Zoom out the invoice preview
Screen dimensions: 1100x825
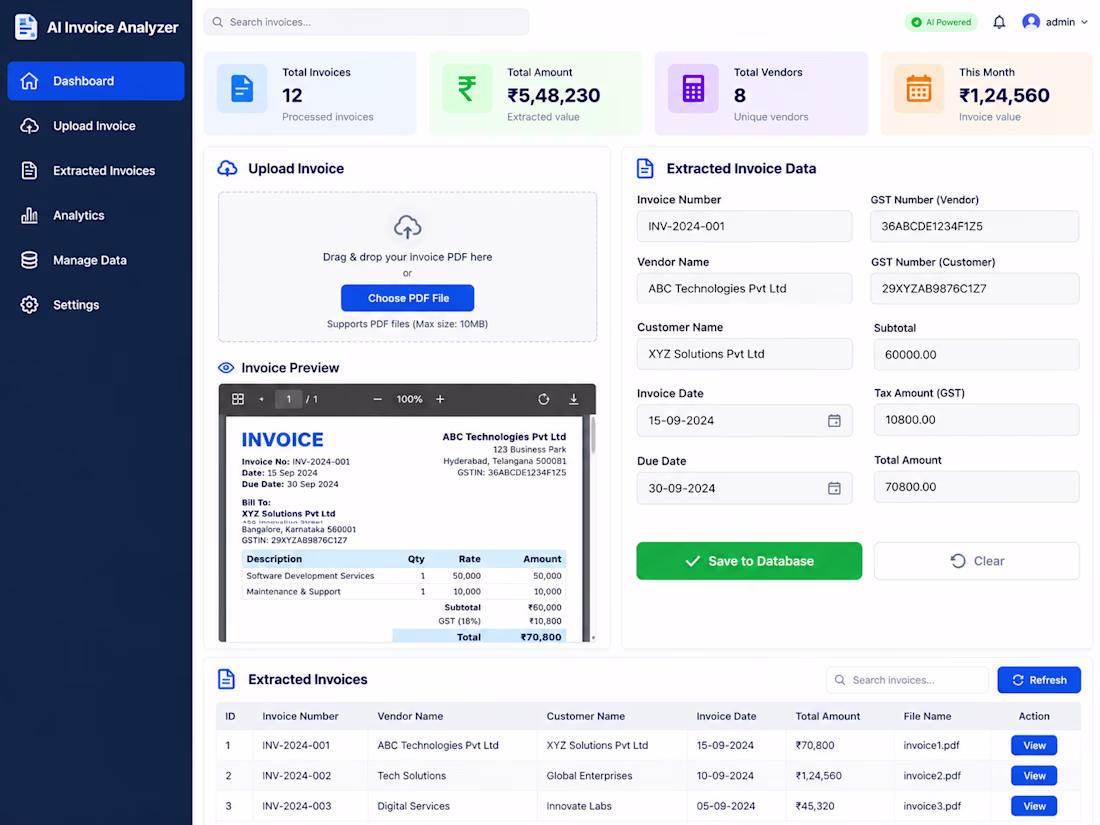pyautogui.click(x=377, y=399)
